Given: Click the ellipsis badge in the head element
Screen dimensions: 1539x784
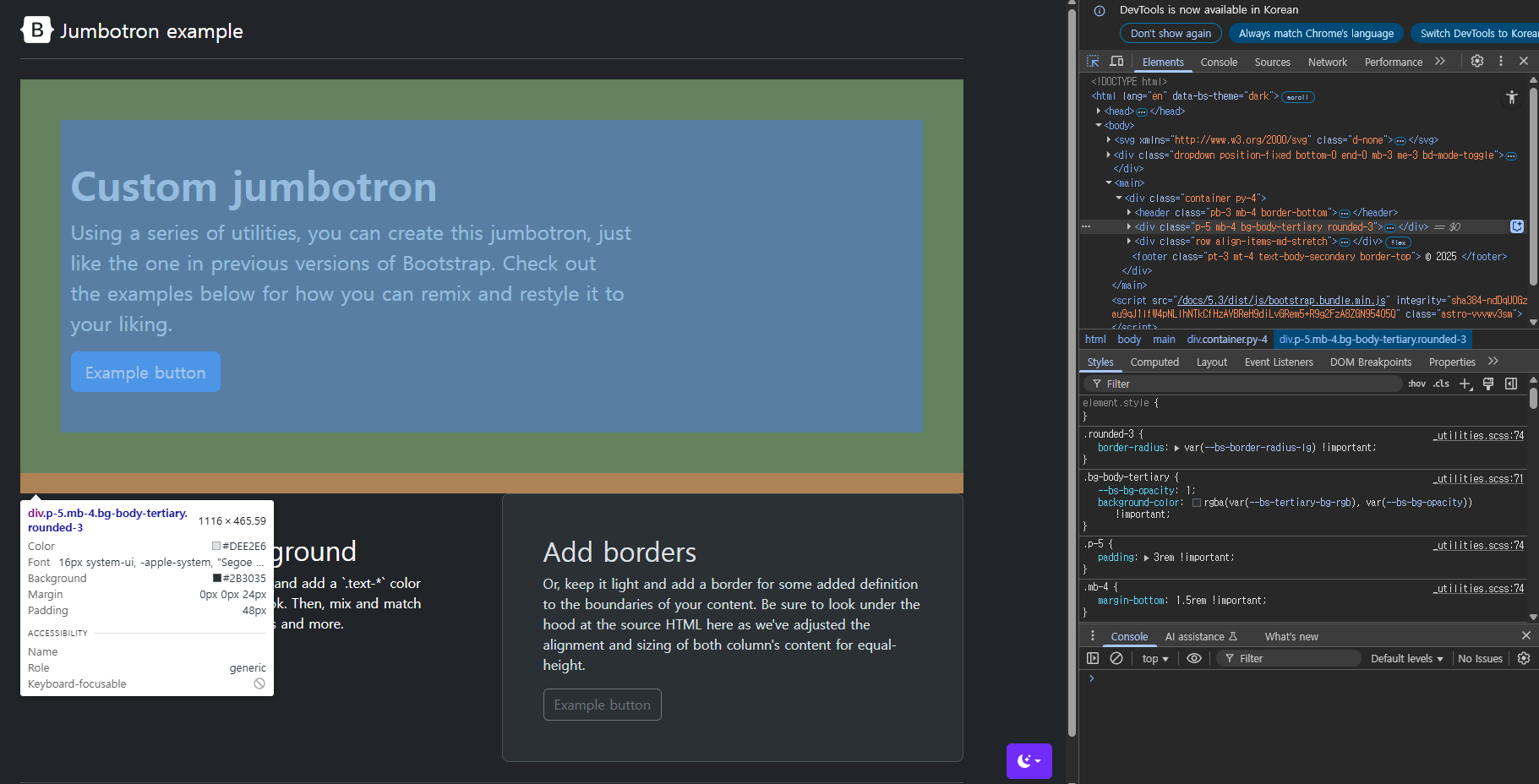Looking at the screenshot, I should (1142, 112).
